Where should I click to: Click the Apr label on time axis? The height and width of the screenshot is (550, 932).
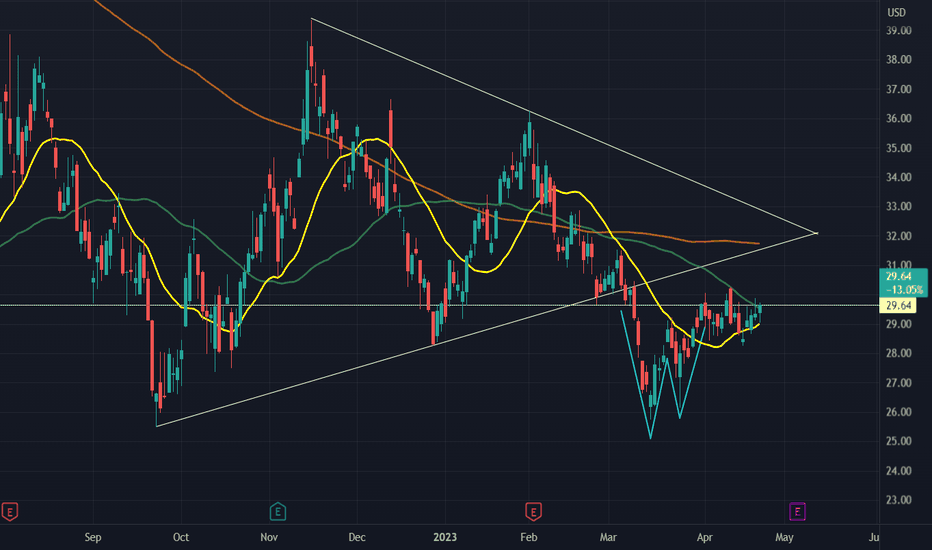click(x=704, y=538)
